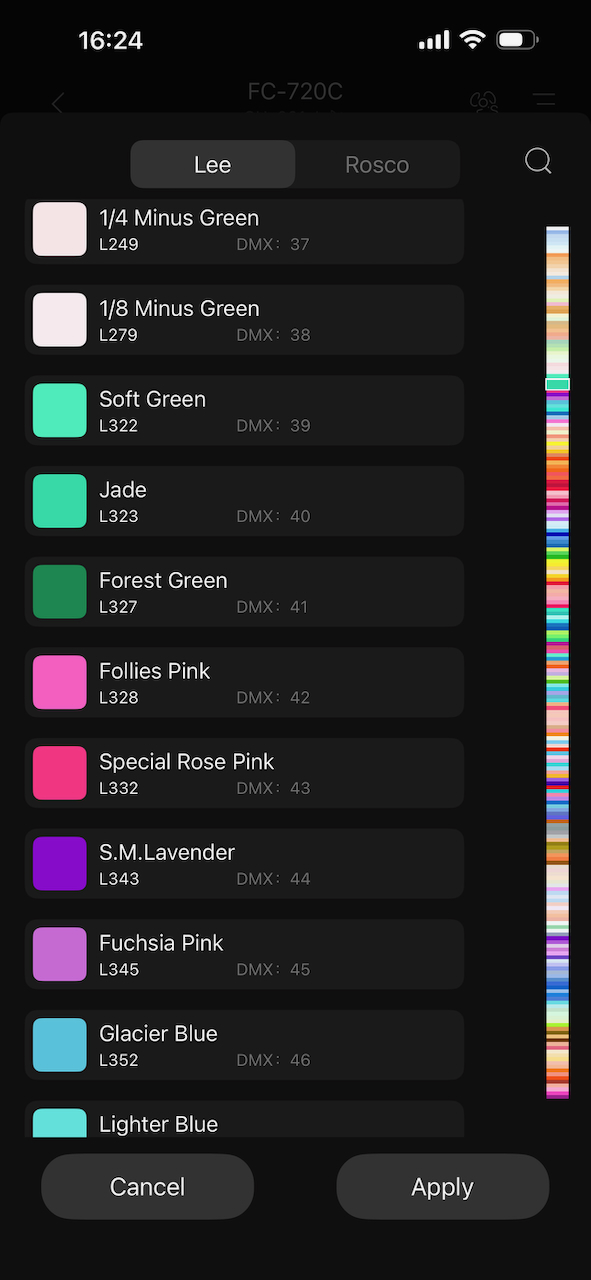
Task: Tap the 1/8 Minus Green color thumbnail
Action: point(59,319)
